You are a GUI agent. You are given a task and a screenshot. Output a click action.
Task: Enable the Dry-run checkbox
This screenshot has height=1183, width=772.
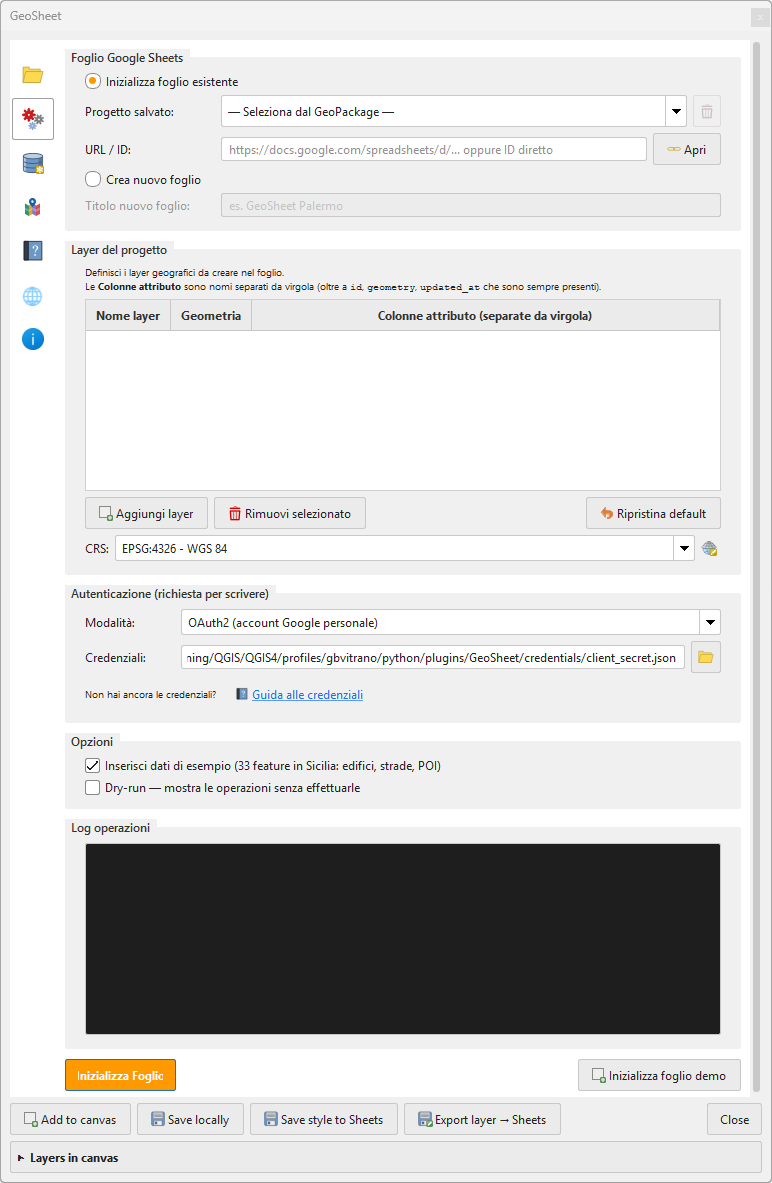[x=92, y=788]
